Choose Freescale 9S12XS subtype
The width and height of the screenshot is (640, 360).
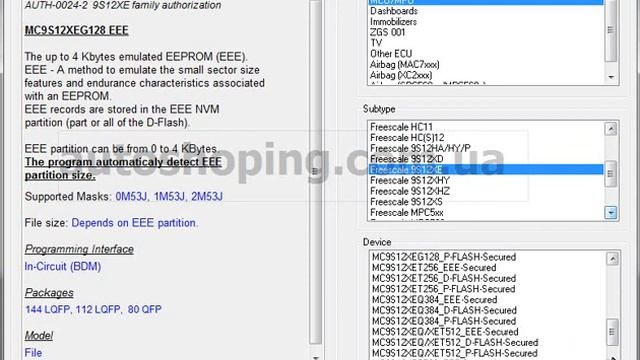(486, 202)
